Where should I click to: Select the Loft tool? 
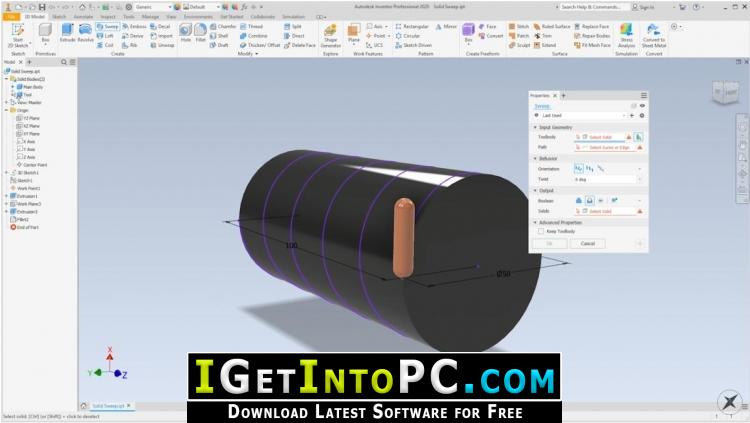105,36
